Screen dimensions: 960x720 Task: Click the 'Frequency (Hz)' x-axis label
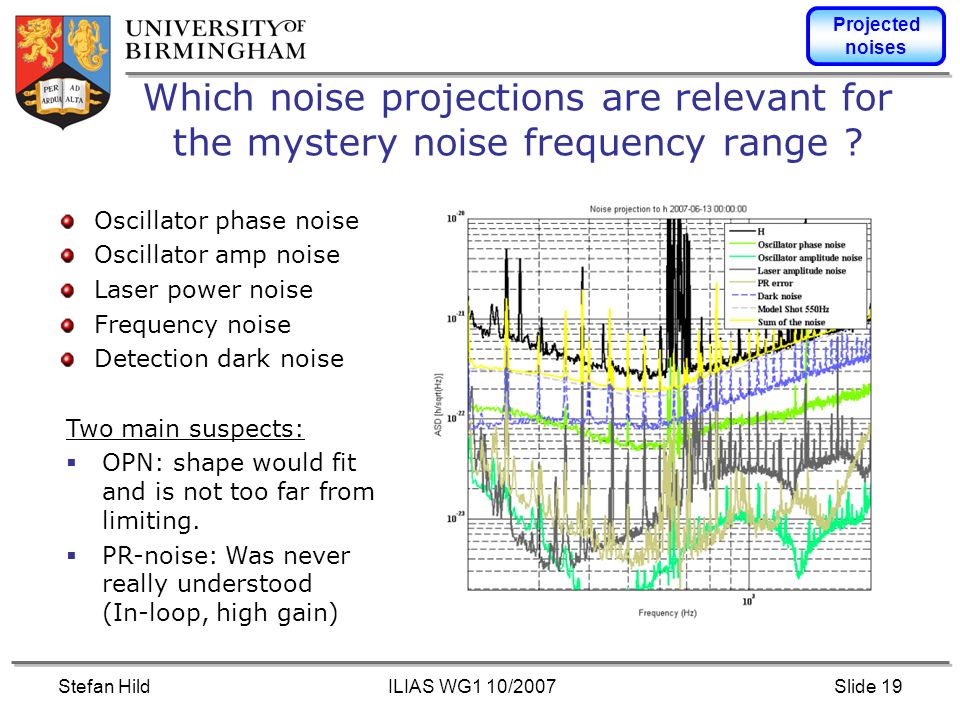tap(667, 613)
